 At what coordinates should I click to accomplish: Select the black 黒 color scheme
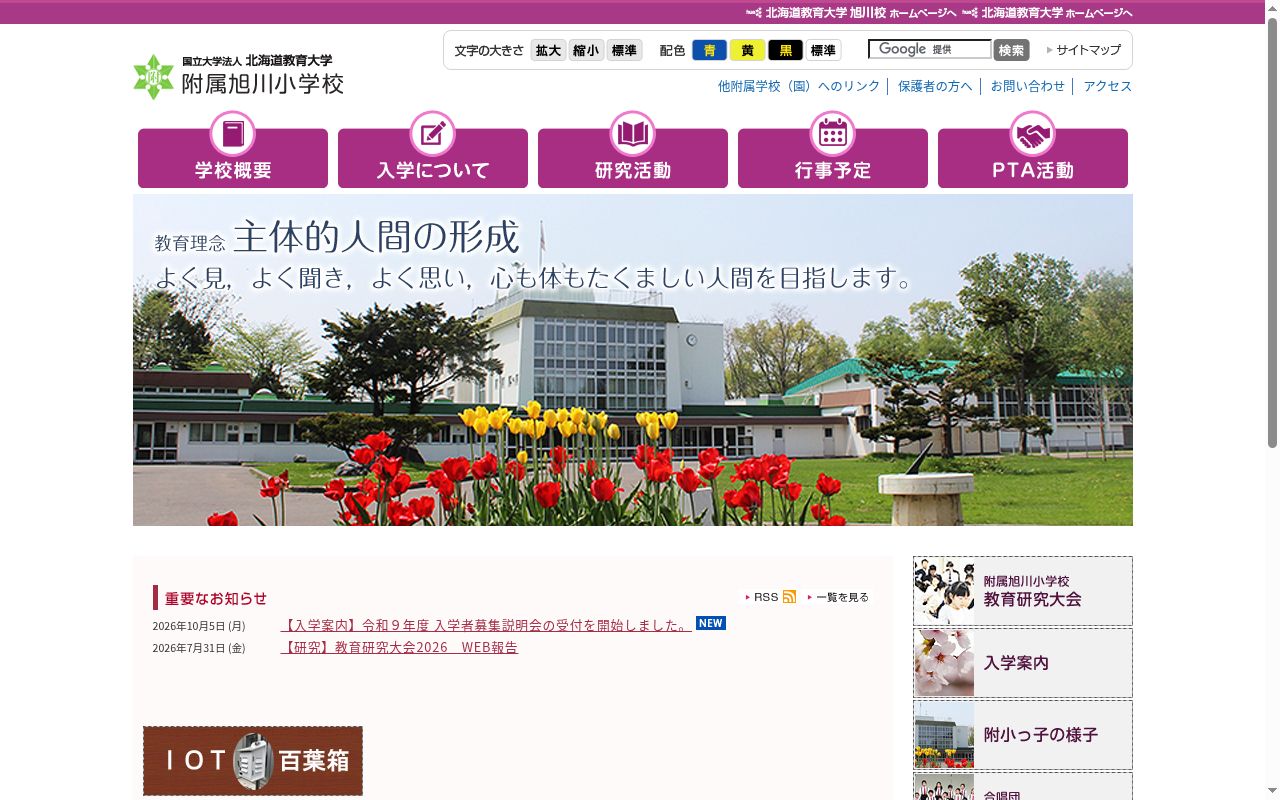785,50
